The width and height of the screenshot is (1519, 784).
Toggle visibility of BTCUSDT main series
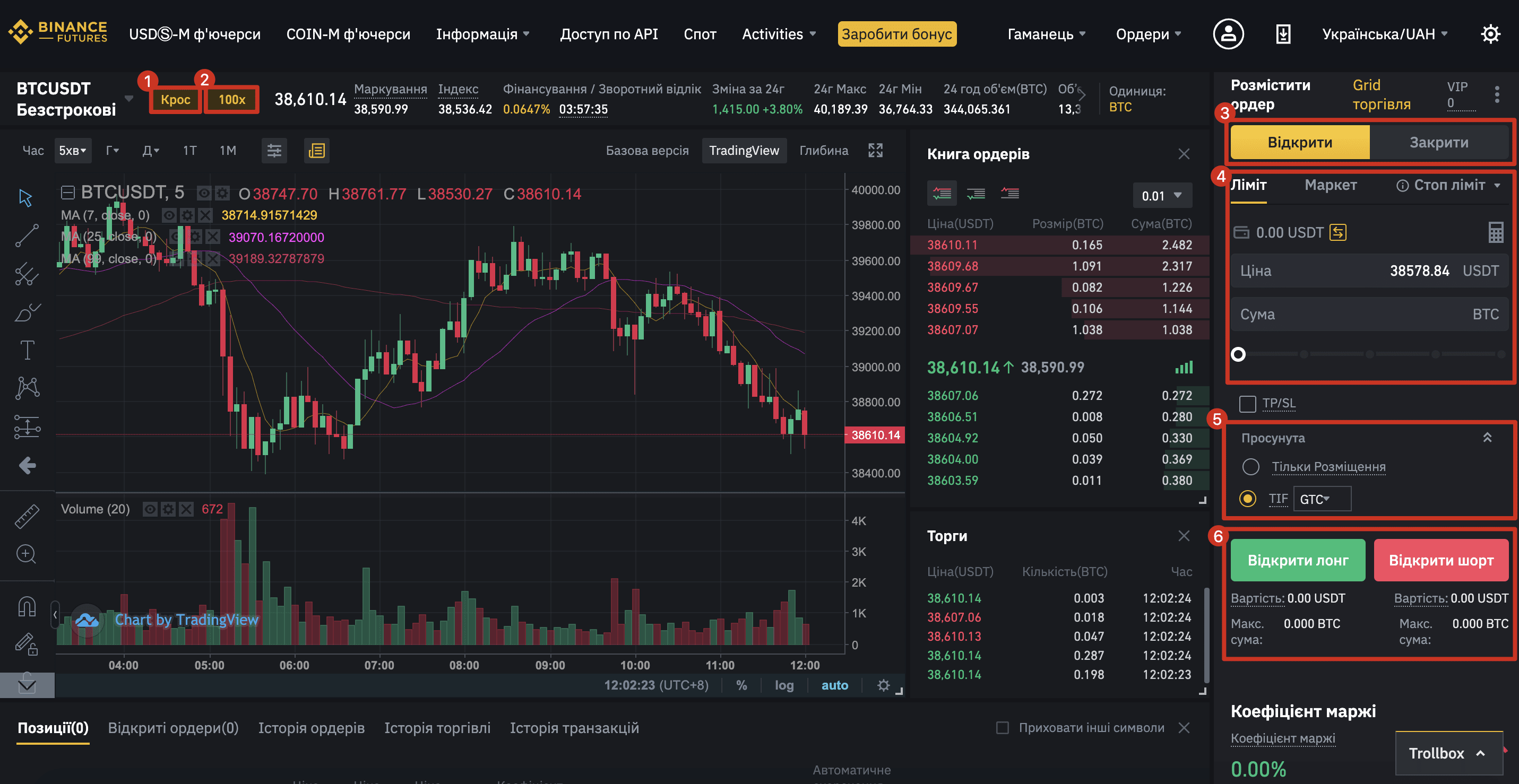(x=203, y=193)
